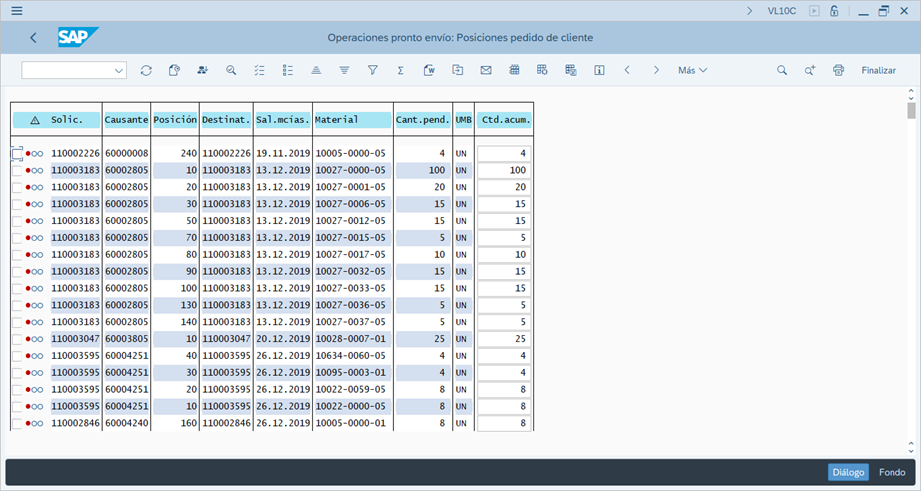Image resolution: width=921 pixels, height=491 pixels.
Task: Select the row checkbox for material 10028-0007-01
Action: click(17, 339)
